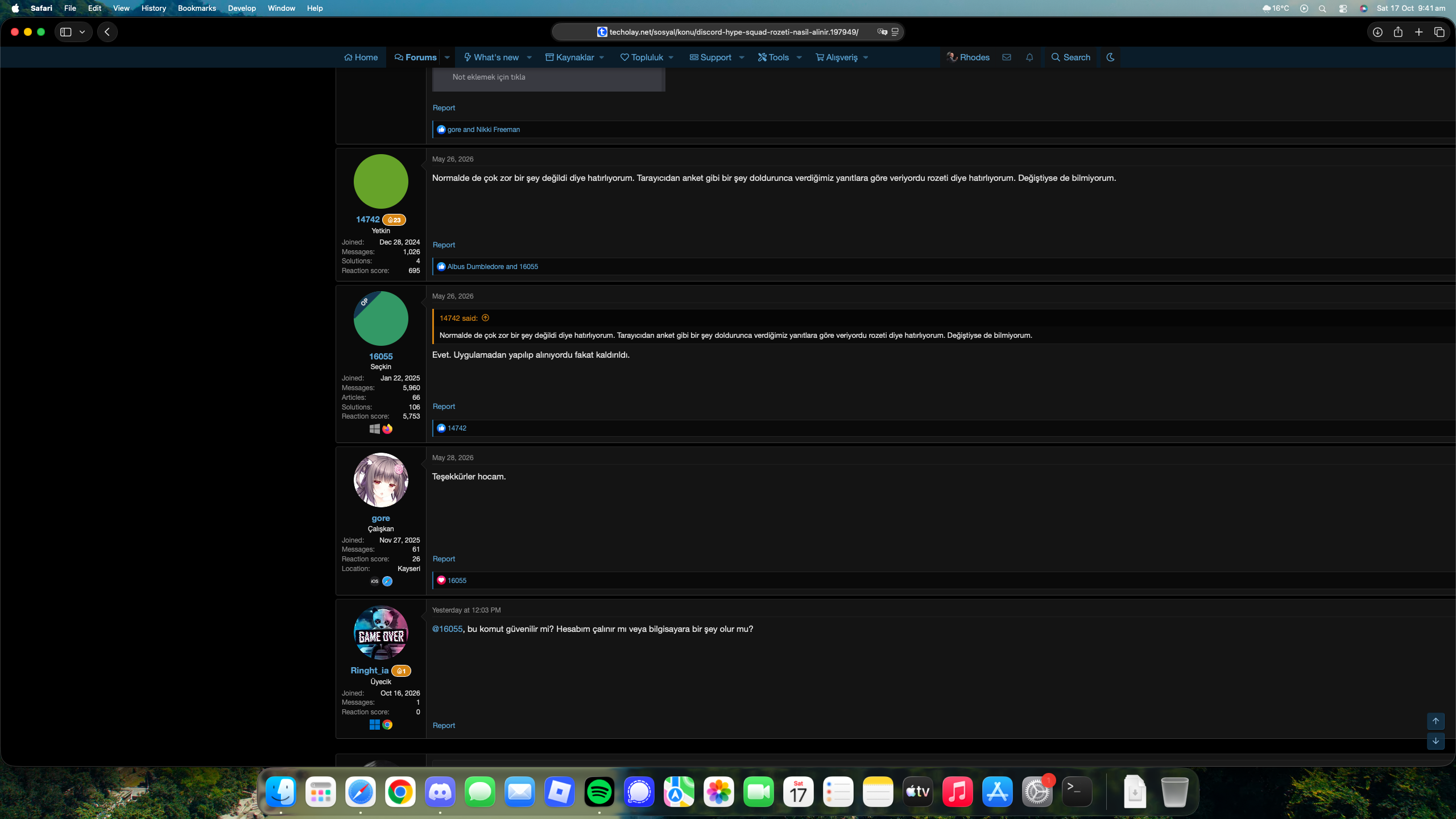The width and height of the screenshot is (1456, 819).
Task: Expand the What's new dropdown arrow
Action: (530, 57)
